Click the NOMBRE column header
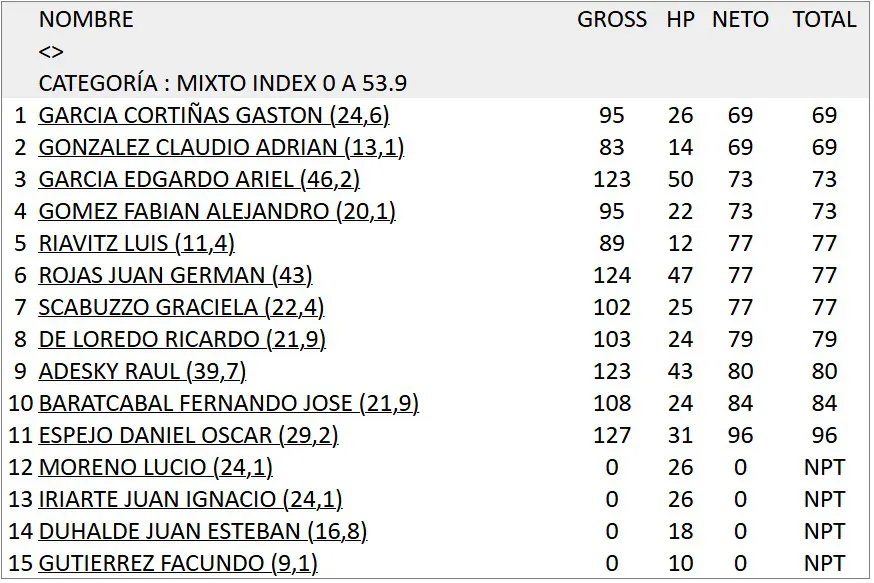Viewport: 874px width, 583px height. 86,20
